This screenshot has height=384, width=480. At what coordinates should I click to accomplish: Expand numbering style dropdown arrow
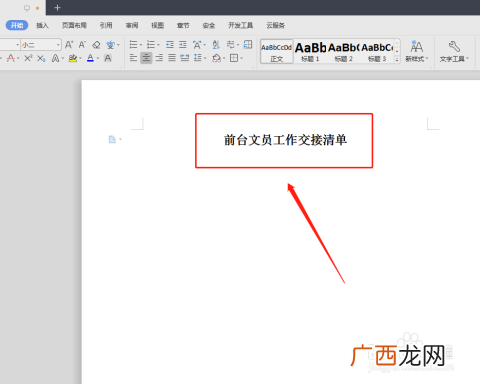[158, 45]
